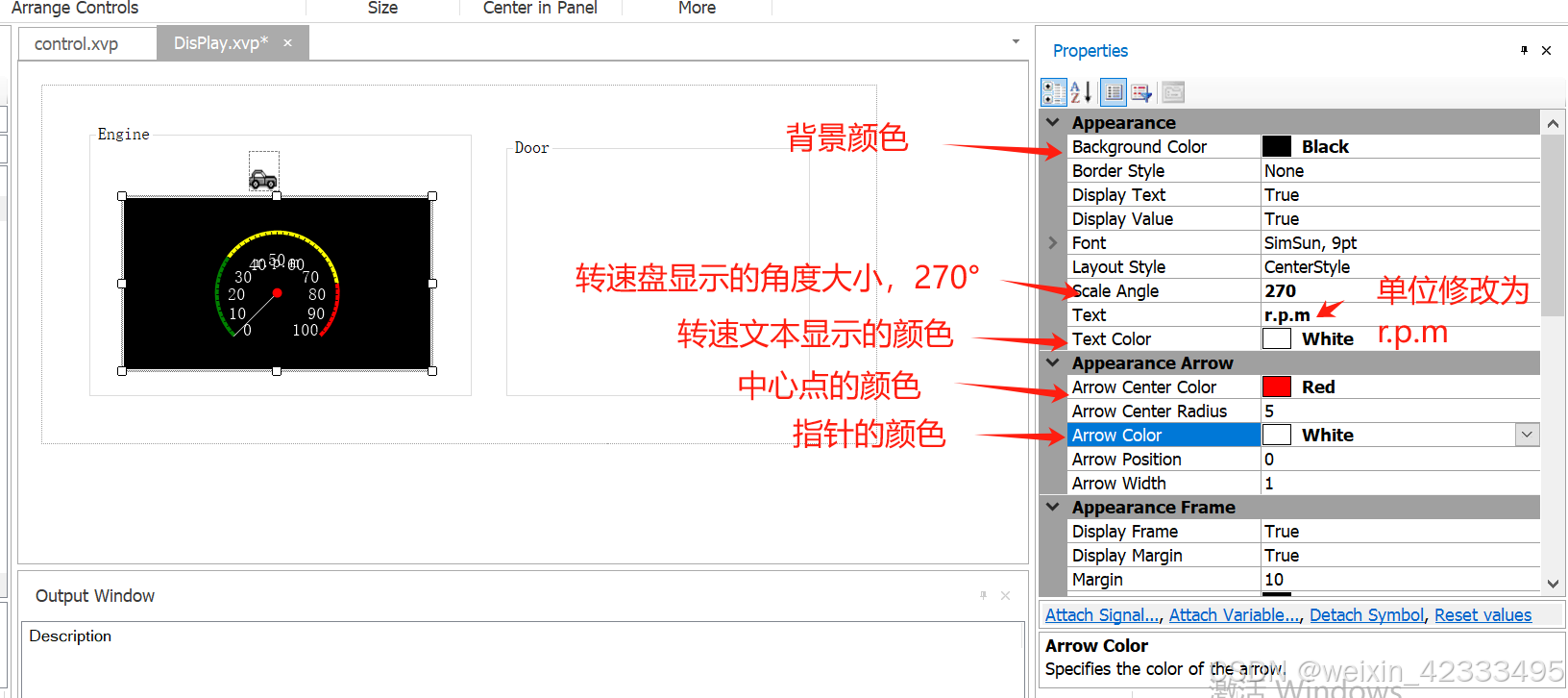Click the white Text Color swatch
The height and width of the screenshot is (698, 1568).
point(1276,338)
